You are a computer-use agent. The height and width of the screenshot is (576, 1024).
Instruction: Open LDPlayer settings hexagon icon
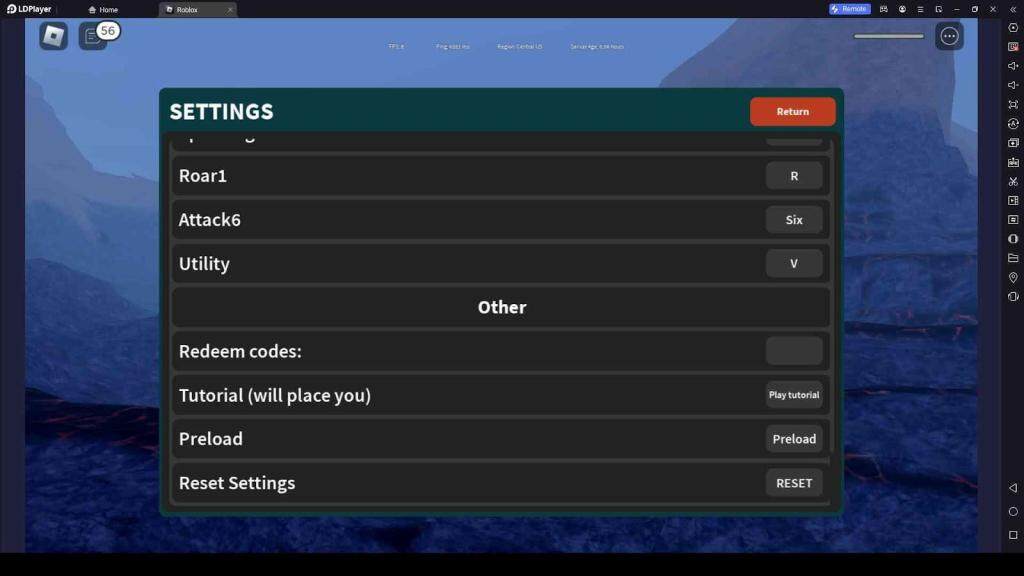click(x=1013, y=27)
